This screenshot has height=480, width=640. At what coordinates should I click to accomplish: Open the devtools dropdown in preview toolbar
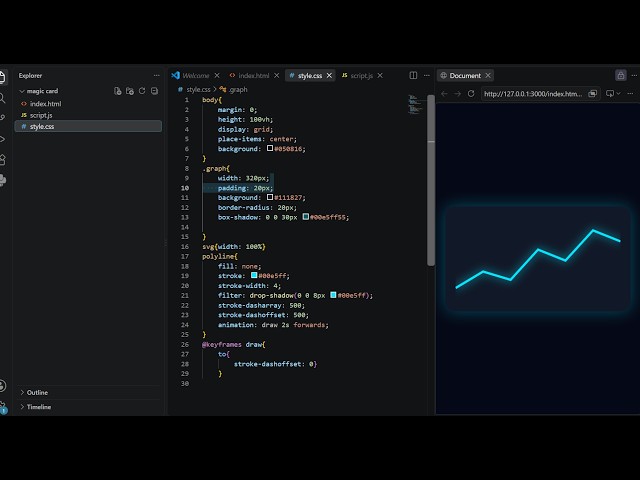coord(613,94)
